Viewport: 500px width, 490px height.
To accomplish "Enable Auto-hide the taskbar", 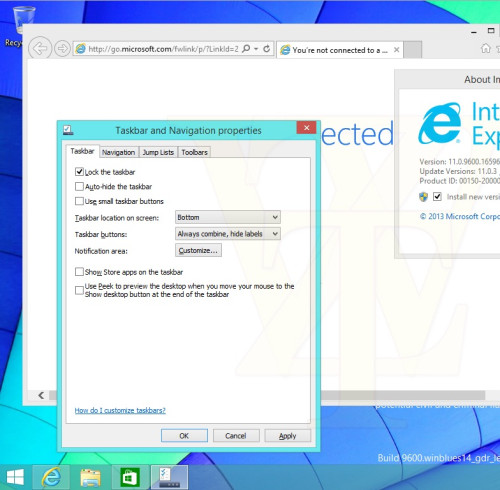I will click(79, 186).
